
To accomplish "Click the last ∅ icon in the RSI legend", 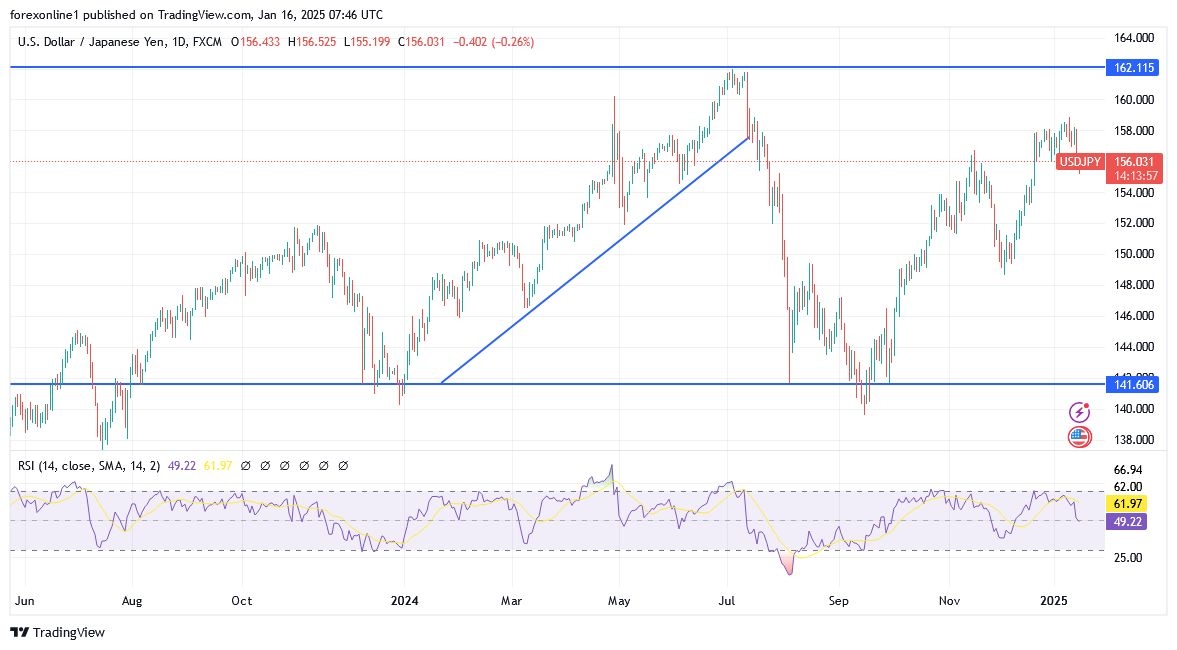I will click(343, 465).
